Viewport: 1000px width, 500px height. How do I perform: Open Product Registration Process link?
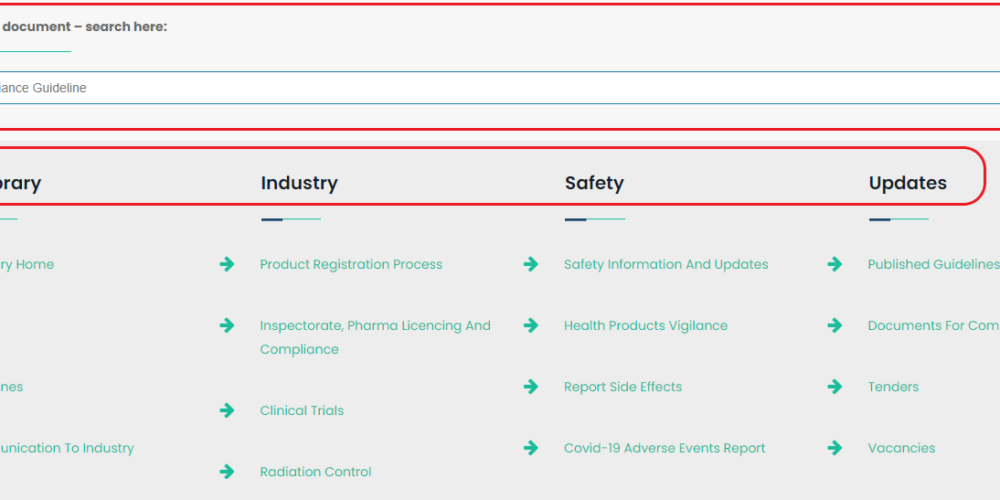[x=351, y=264]
